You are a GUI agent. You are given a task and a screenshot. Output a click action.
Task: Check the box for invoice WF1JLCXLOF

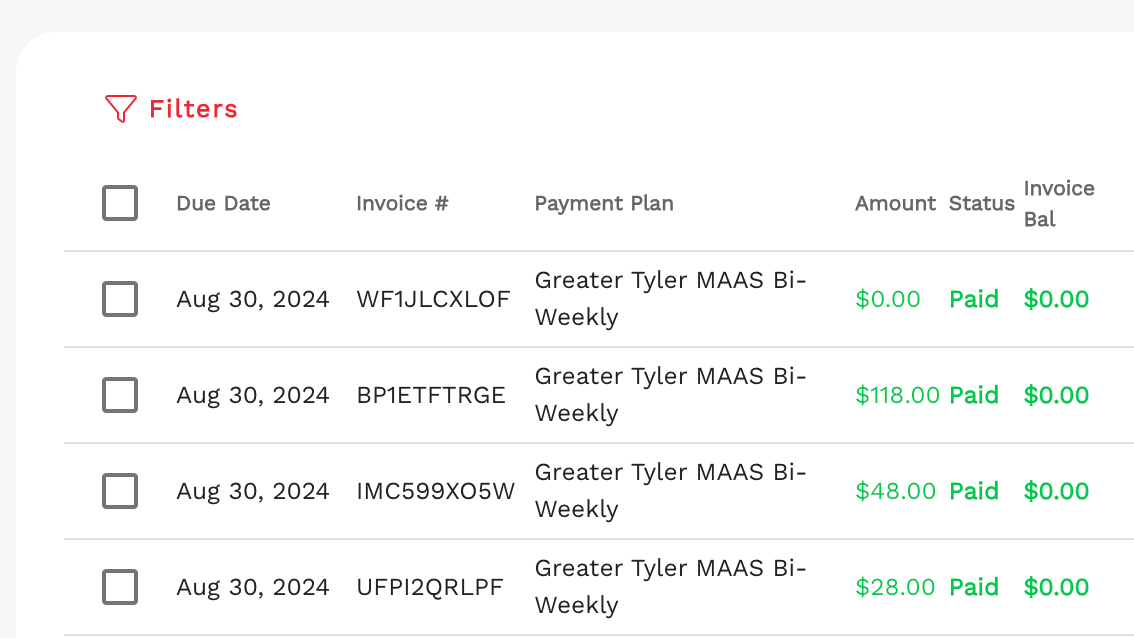(120, 299)
